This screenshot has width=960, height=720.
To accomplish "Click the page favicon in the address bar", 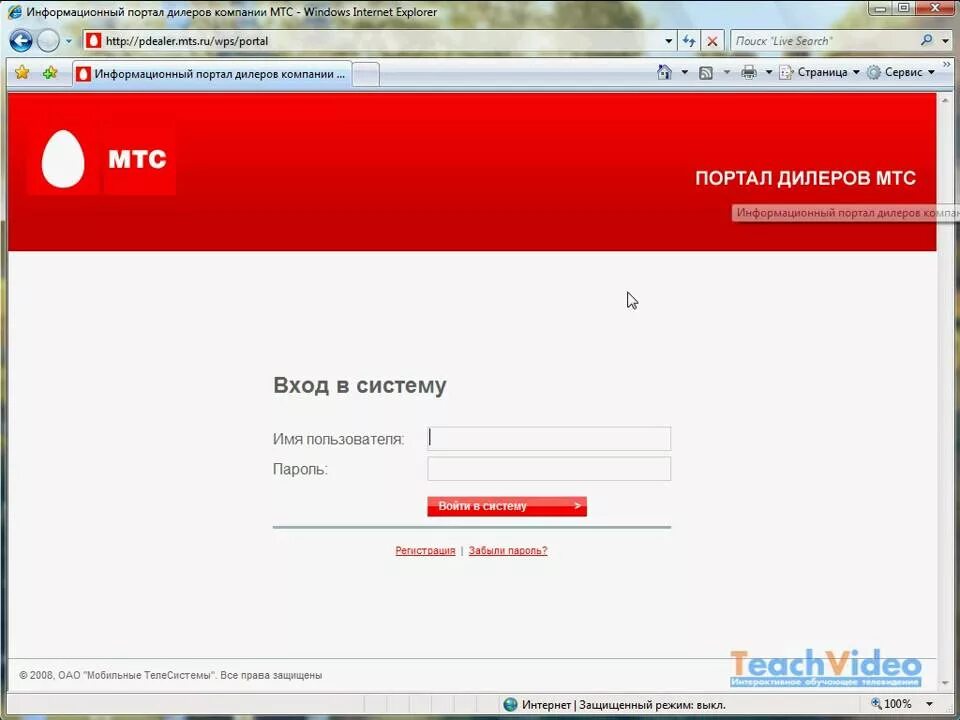I will point(93,41).
